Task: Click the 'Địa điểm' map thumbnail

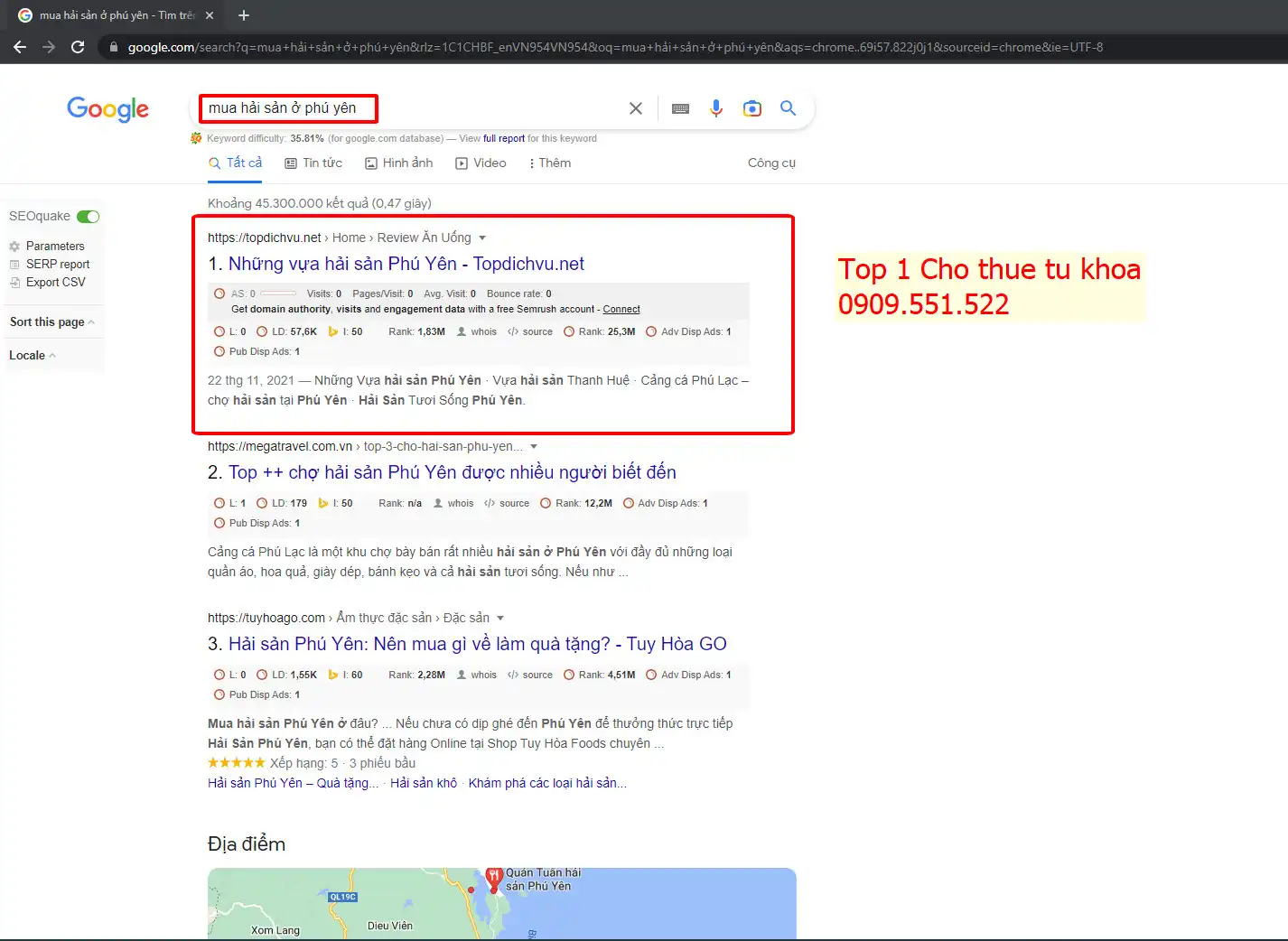Action: tap(502, 903)
